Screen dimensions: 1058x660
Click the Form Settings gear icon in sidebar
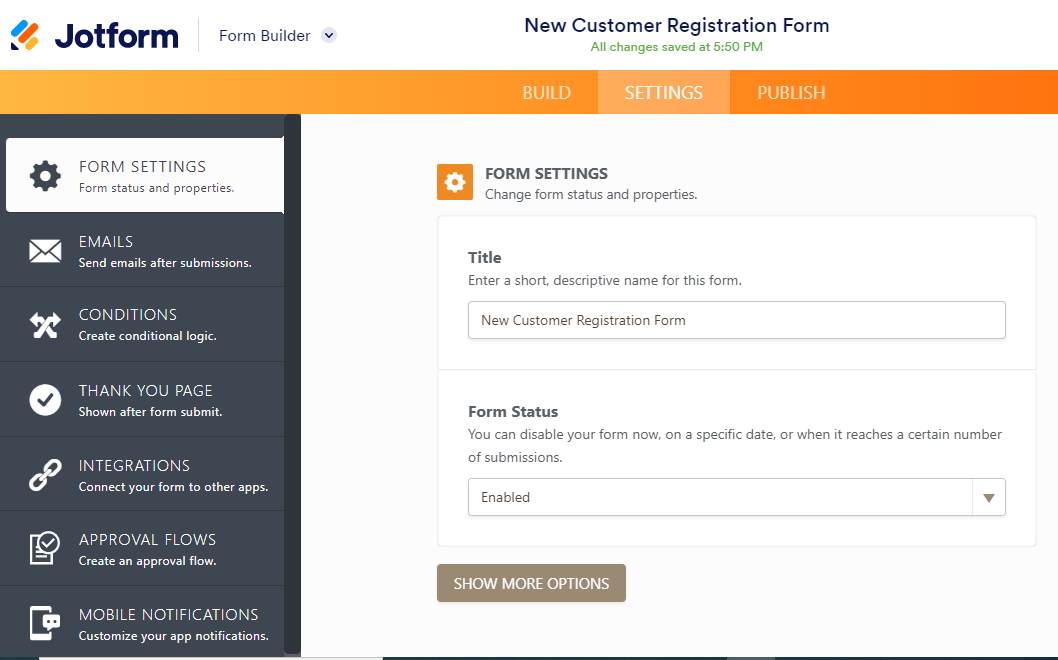coord(45,175)
